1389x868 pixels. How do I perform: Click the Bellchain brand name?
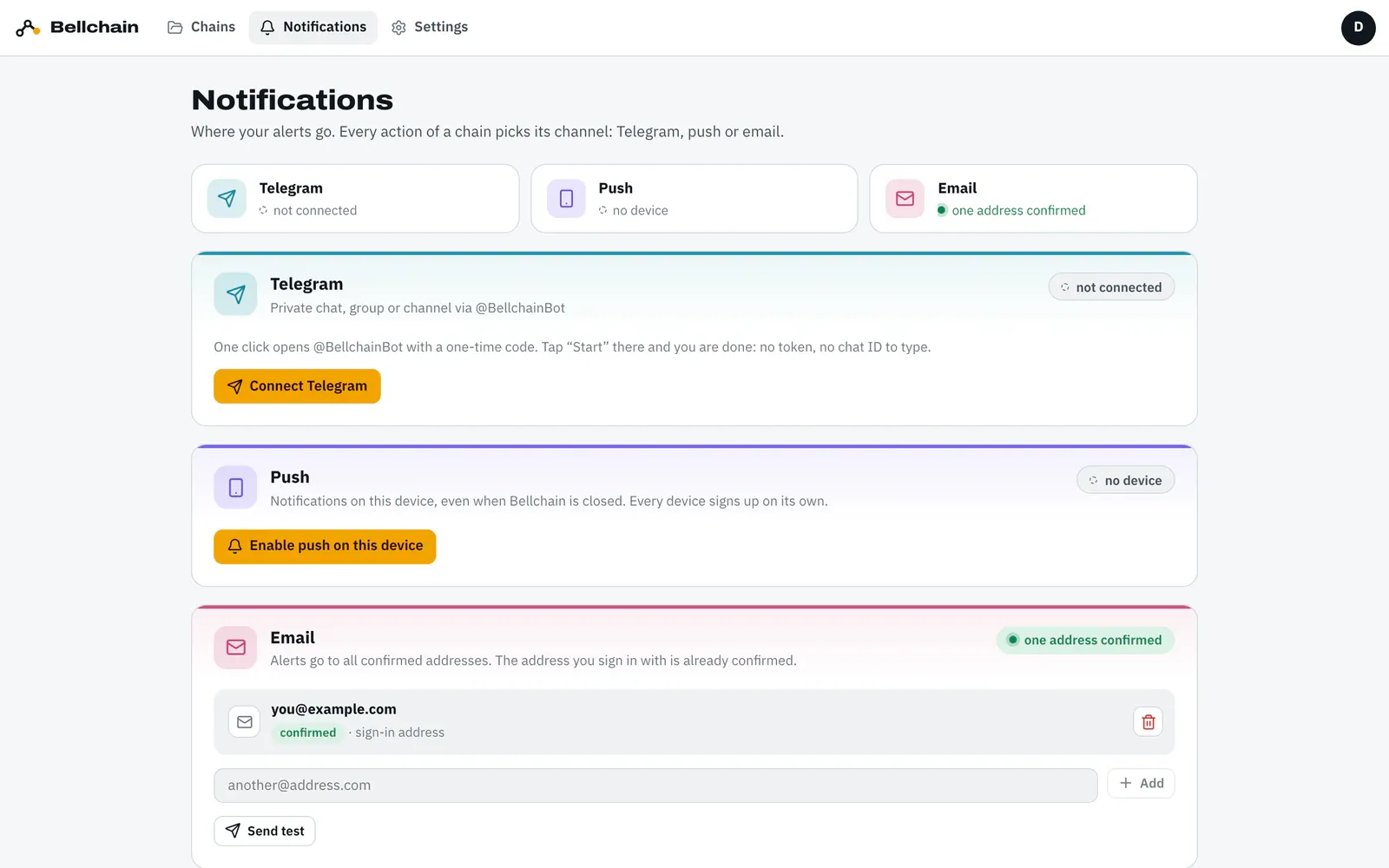coord(95,27)
